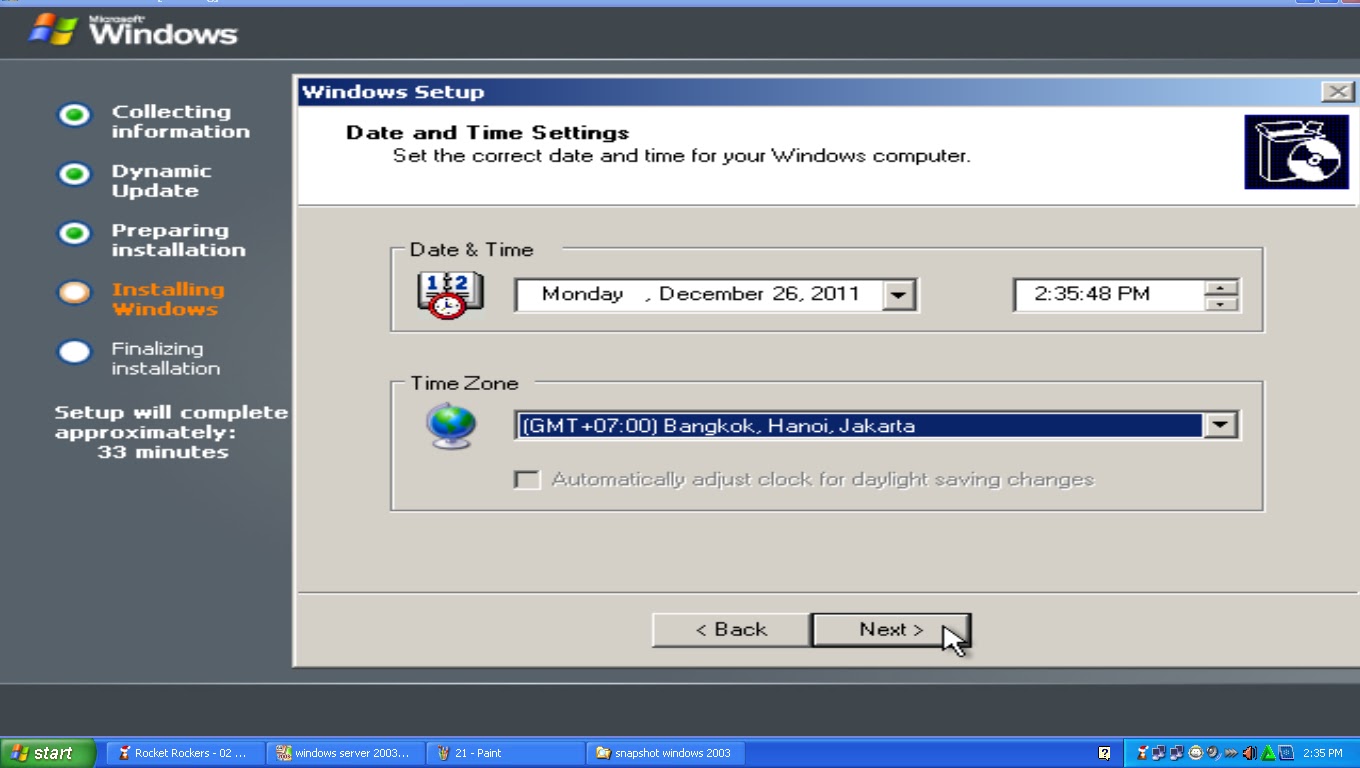Click the setup CD box icon

click(x=1296, y=151)
